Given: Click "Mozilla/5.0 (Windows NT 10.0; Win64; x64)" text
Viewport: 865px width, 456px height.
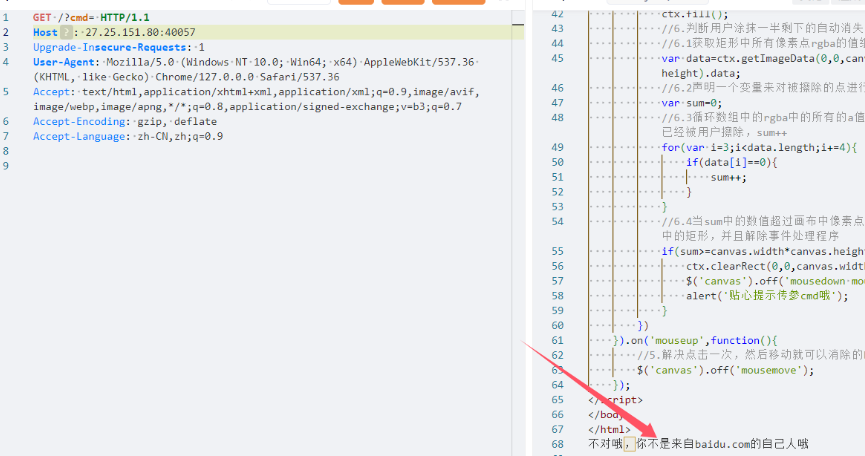Looking at the screenshot, I should pos(232,62).
